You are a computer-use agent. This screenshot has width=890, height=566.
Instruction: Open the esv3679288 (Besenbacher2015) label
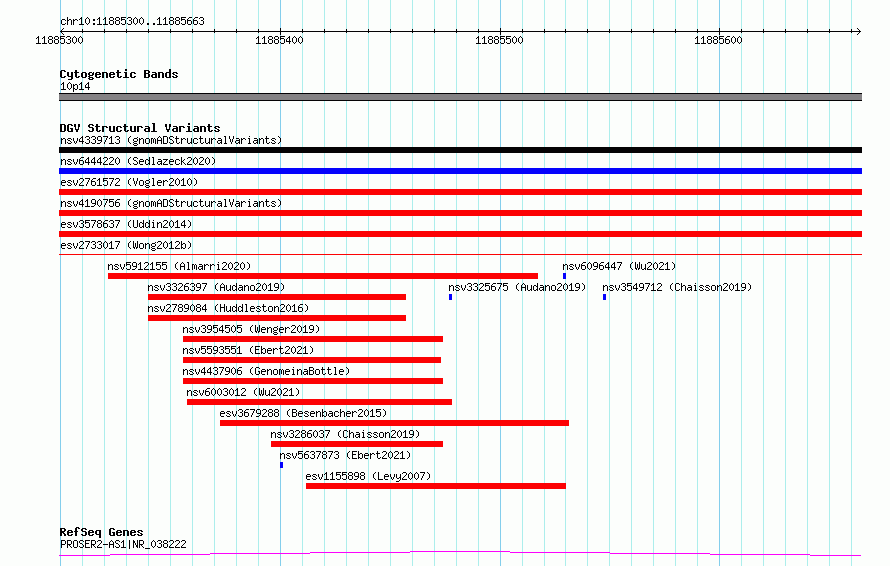303,413
